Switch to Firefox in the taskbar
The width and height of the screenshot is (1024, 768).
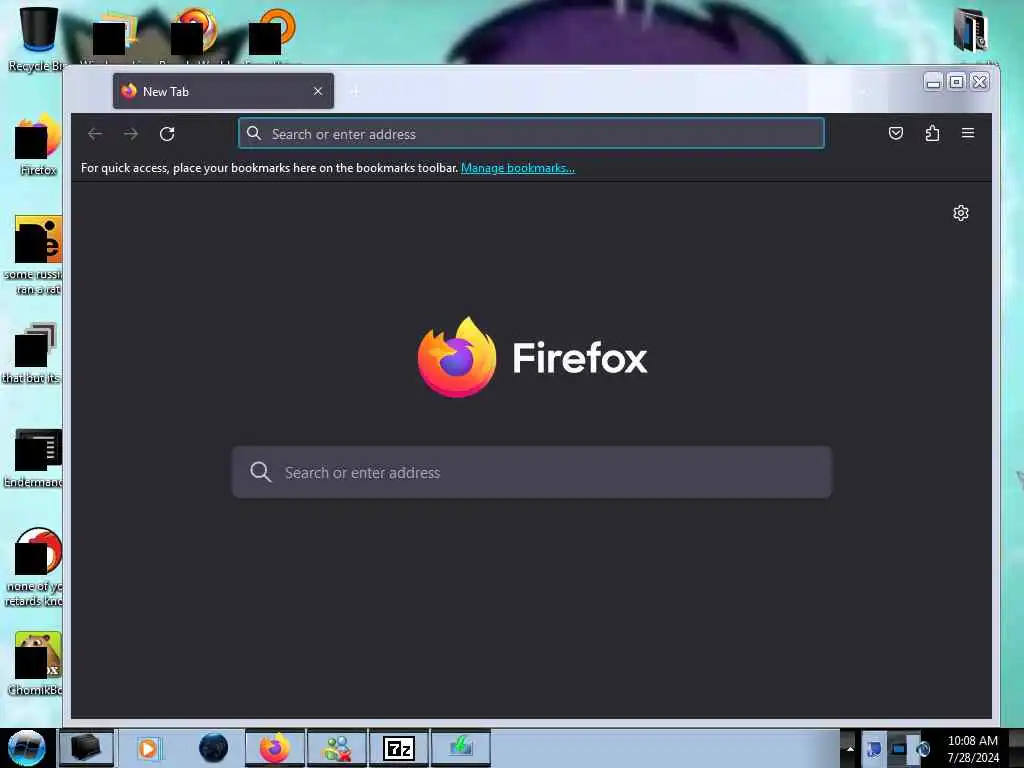coord(274,748)
